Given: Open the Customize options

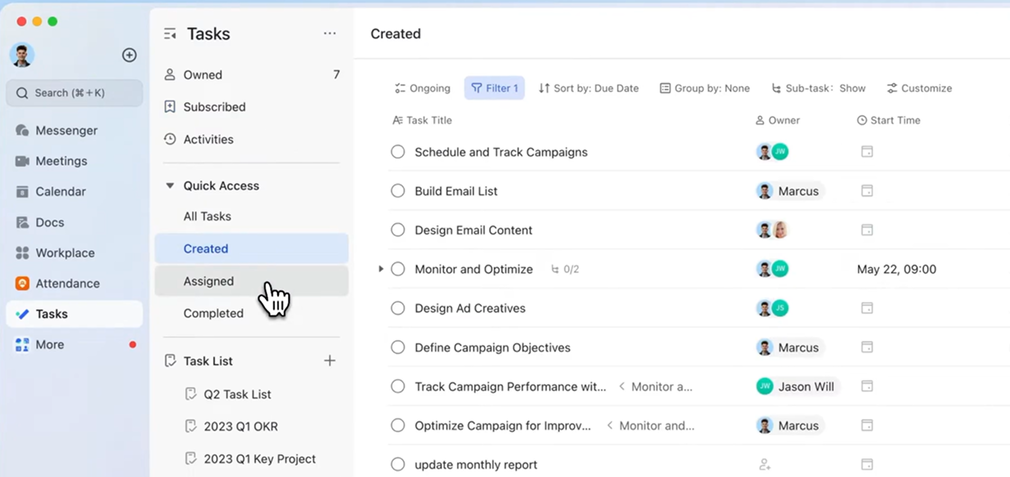Looking at the screenshot, I should pyautogui.click(x=919, y=88).
